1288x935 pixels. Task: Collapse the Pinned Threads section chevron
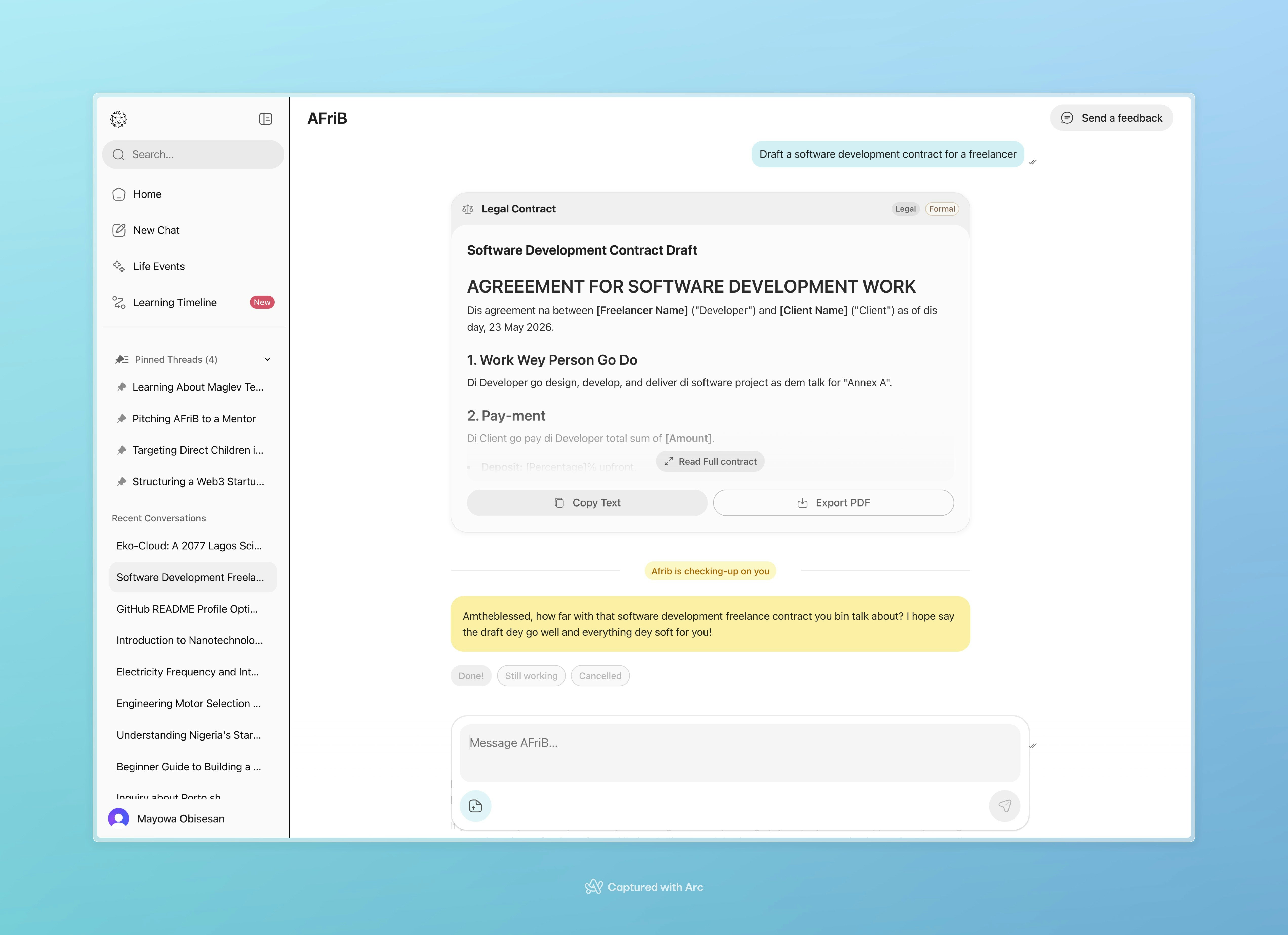pos(268,360)
